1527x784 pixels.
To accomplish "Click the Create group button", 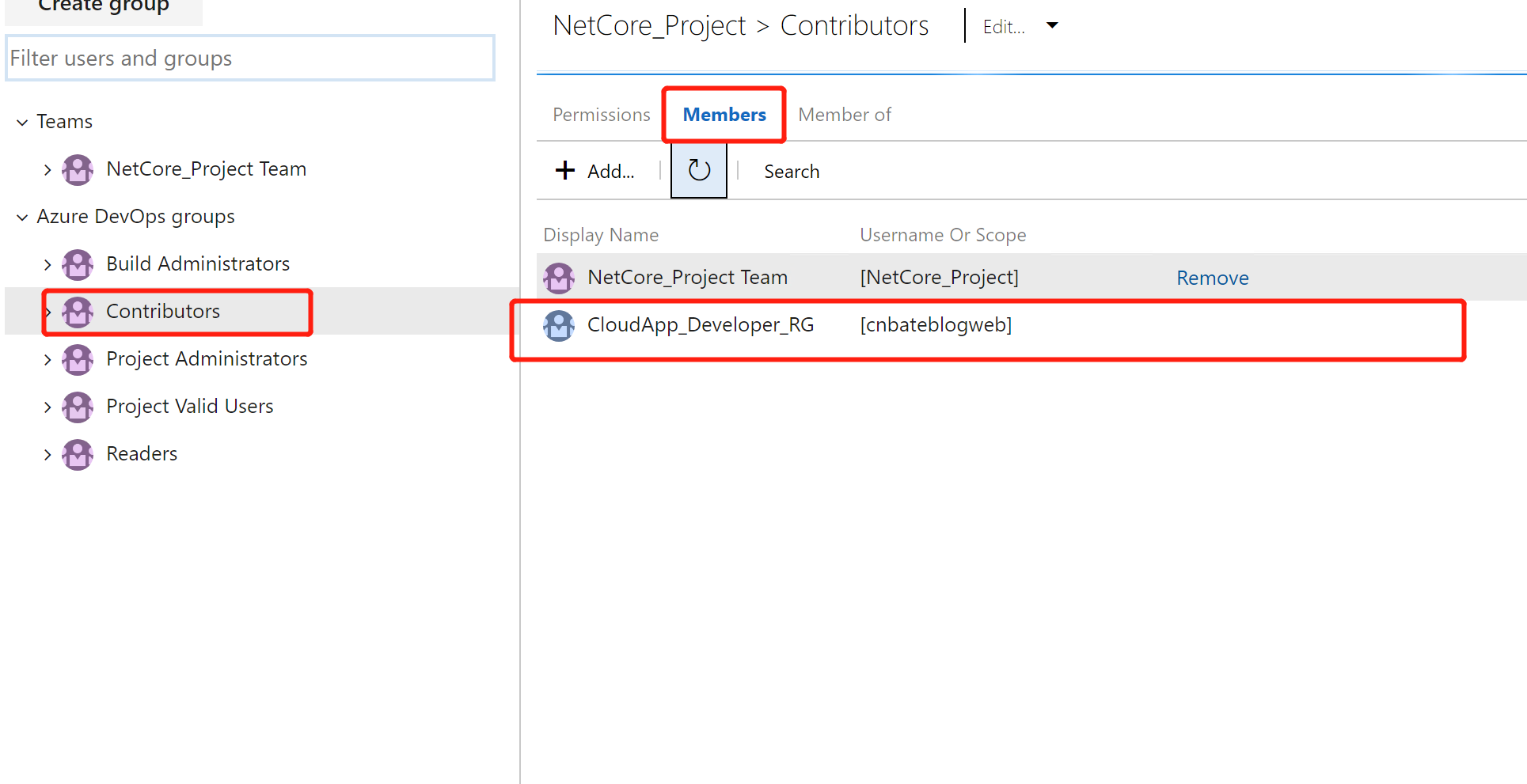I will (104, 8).
